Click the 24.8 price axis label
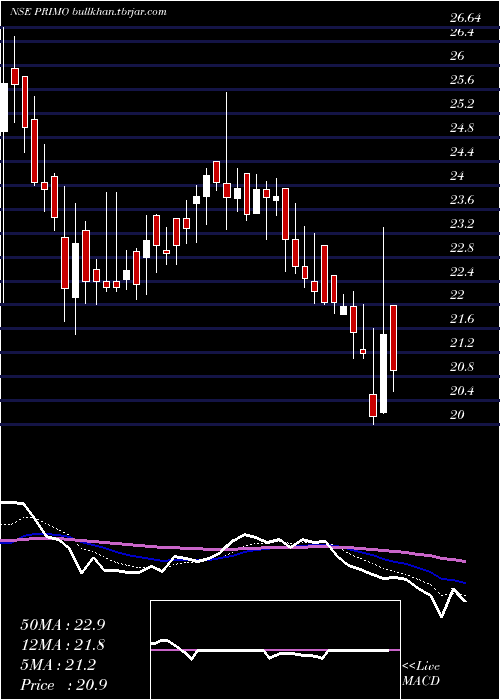 462,128
